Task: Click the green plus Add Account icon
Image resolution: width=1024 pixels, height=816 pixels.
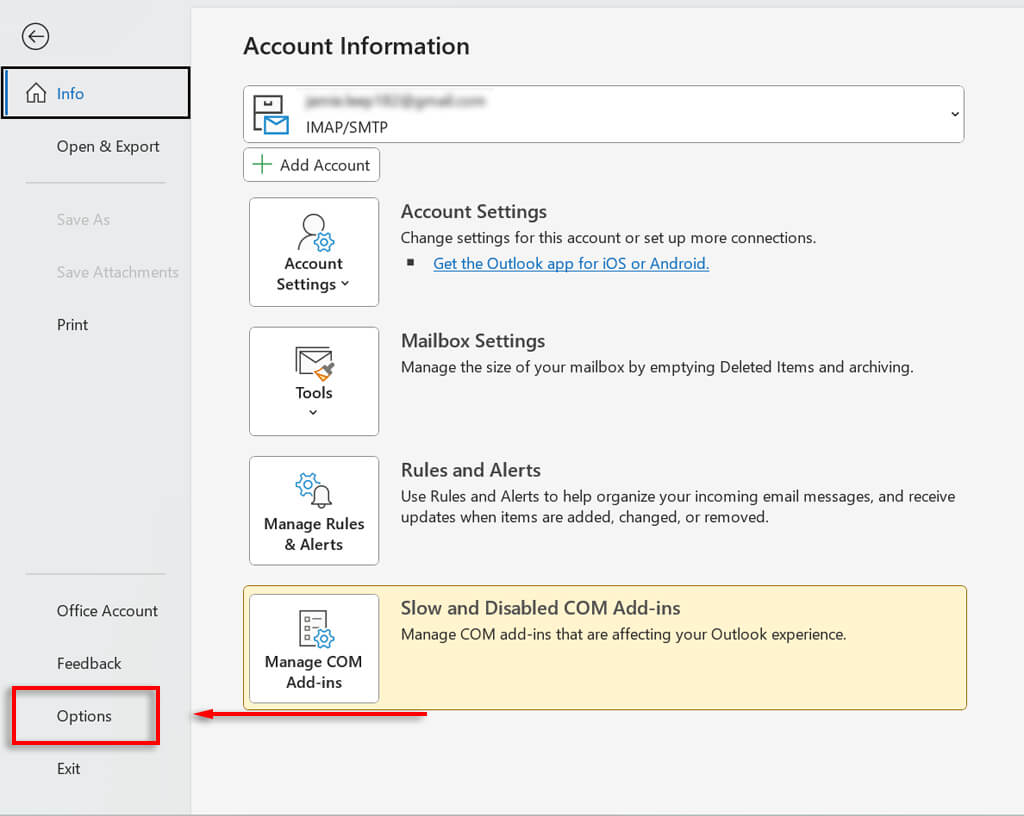Action: point(262,165)
